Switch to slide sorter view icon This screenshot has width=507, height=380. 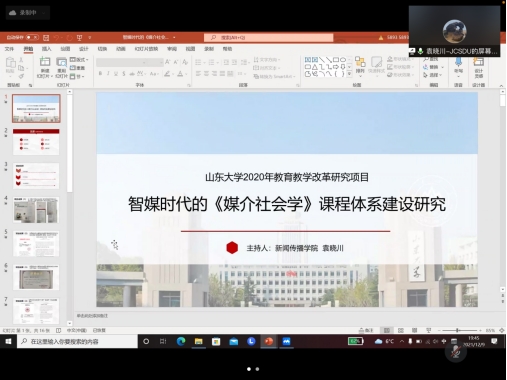point(401,330)
